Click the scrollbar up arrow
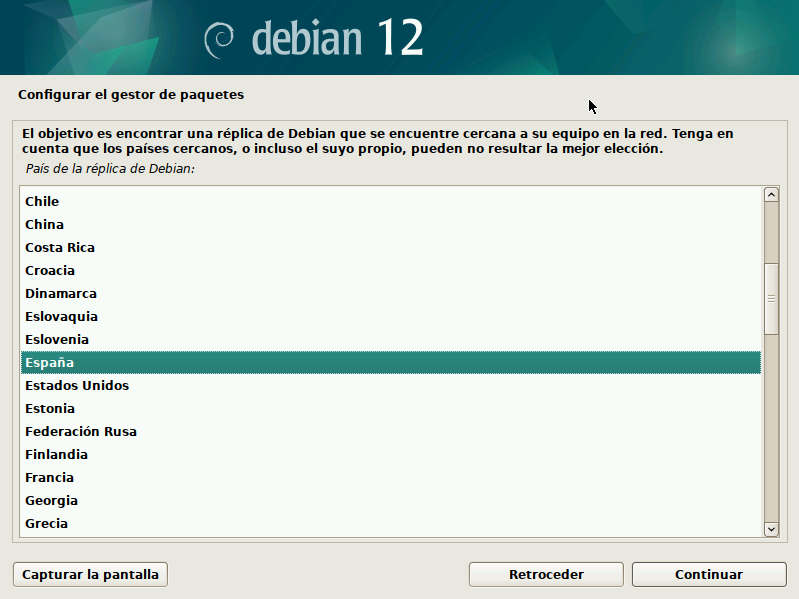Image resolution: width=799 pixels, height=599 pixels. [x=771, y=195]
